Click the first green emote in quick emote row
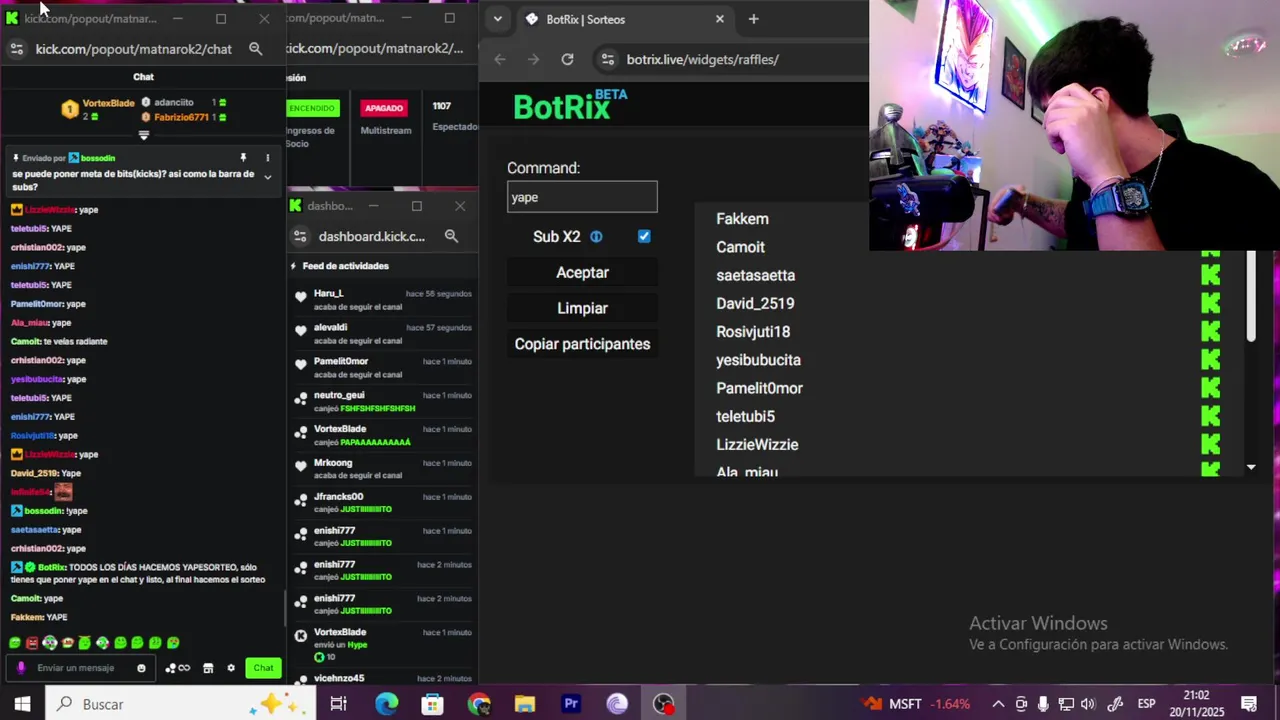Image resolution: width=1280 pixels, height=720 pixels. coord(15,643)
